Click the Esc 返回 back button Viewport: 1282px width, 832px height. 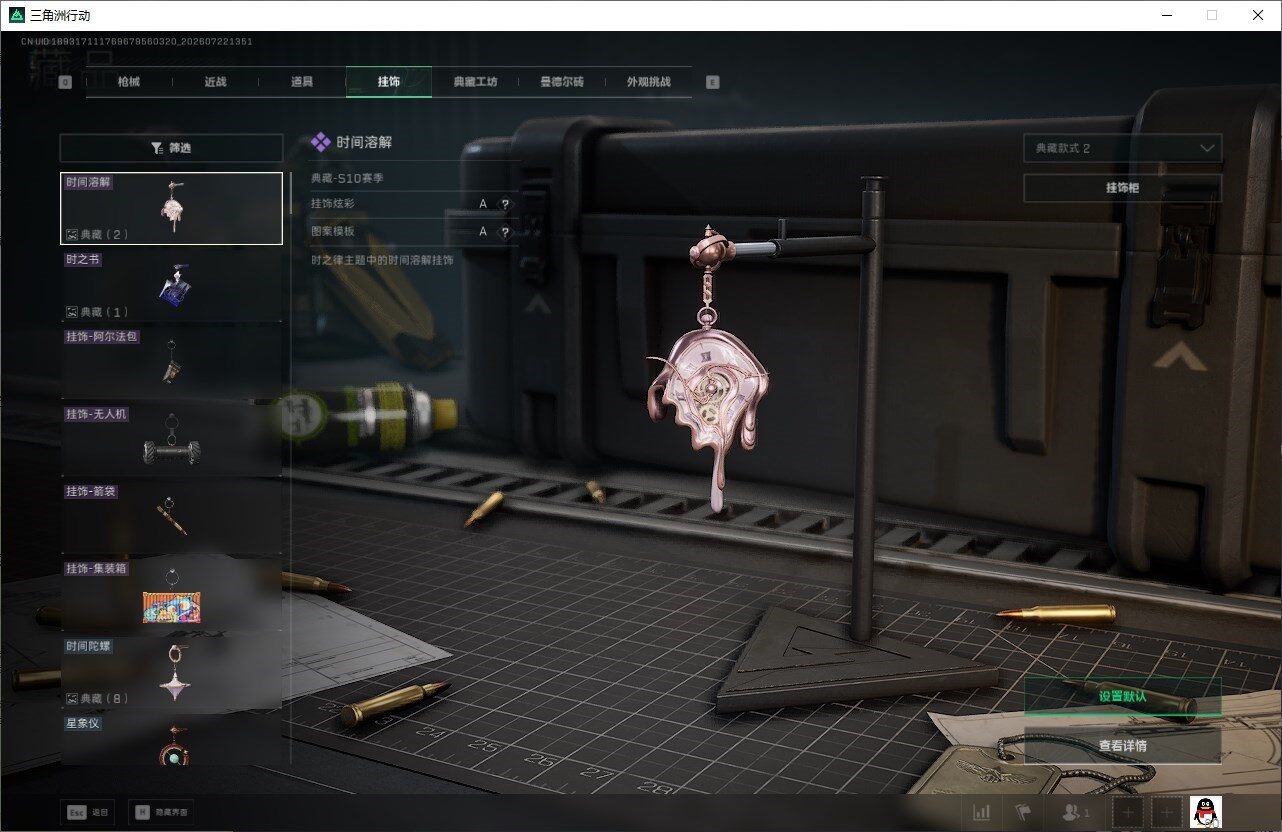[x=87, y=812]
